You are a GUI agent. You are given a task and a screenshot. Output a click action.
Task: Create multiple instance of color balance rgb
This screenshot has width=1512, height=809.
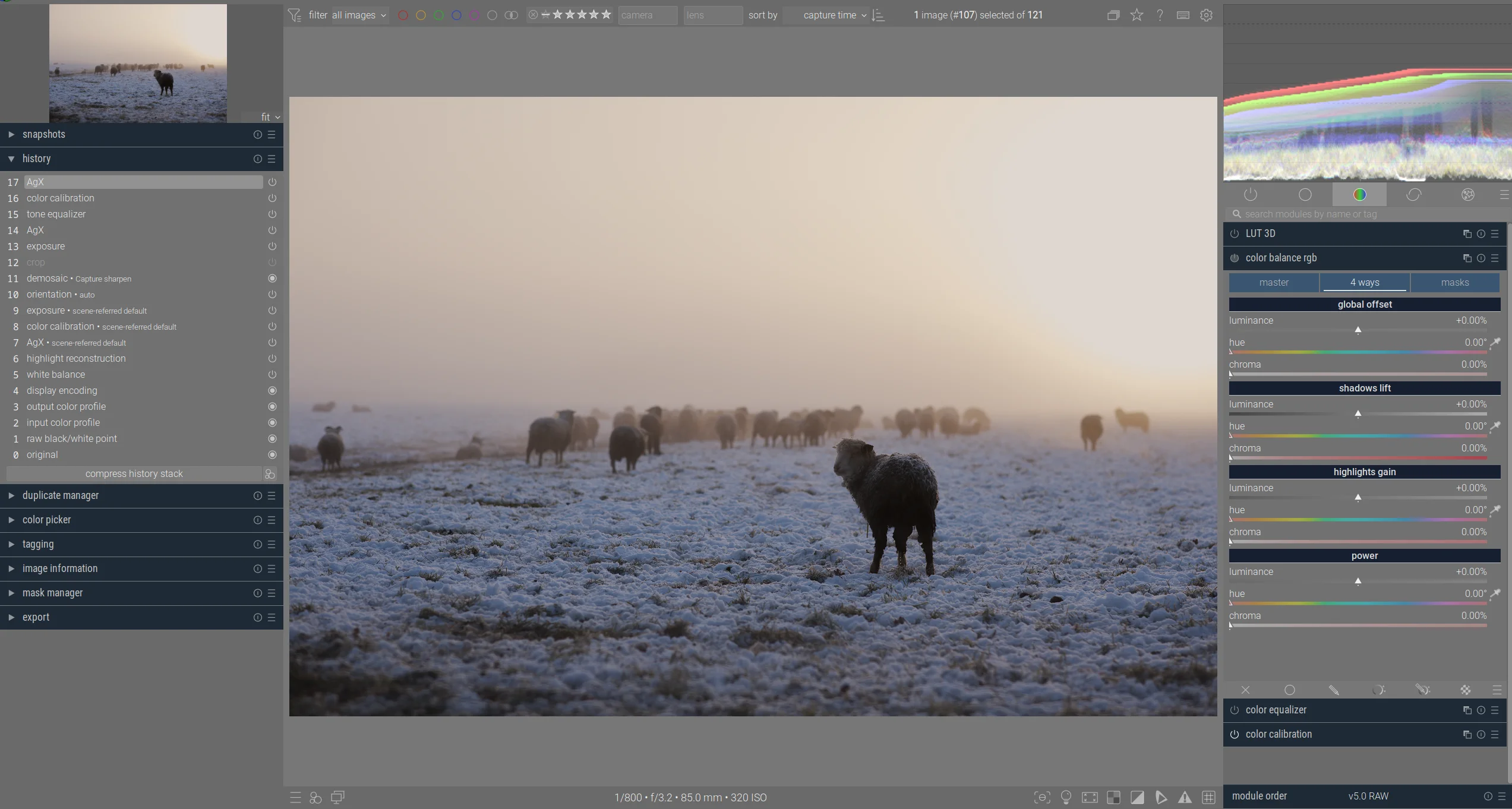1467,258
